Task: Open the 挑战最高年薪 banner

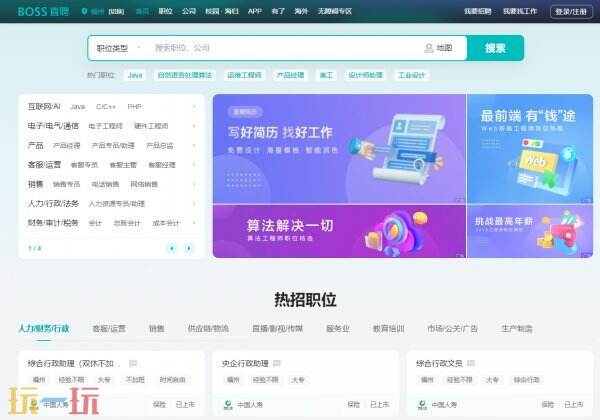Action: pos(530,231)
